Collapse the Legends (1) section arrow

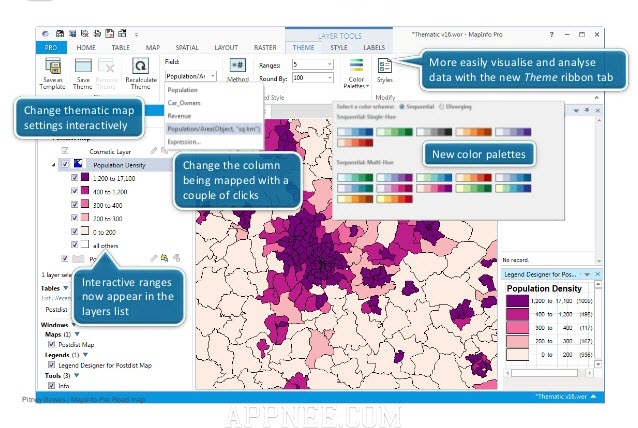(85, 355)
